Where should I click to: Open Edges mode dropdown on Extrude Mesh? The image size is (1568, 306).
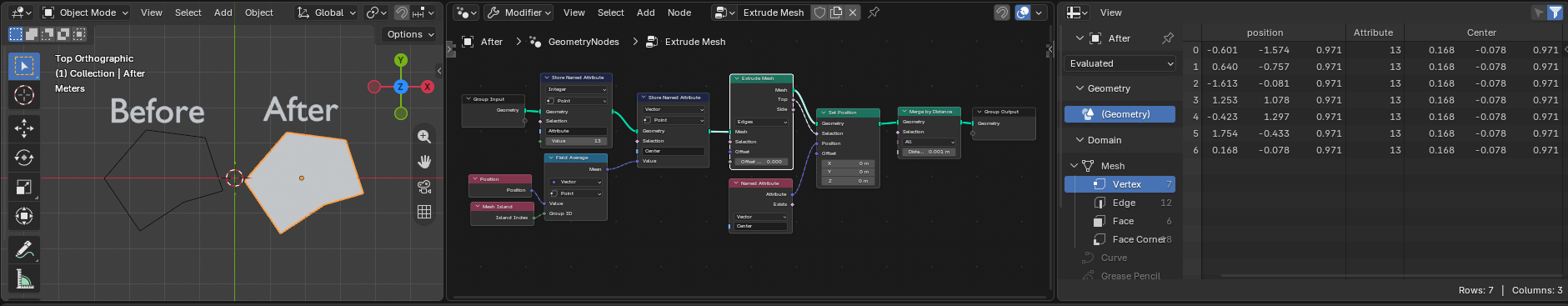(x=762, y=122)
